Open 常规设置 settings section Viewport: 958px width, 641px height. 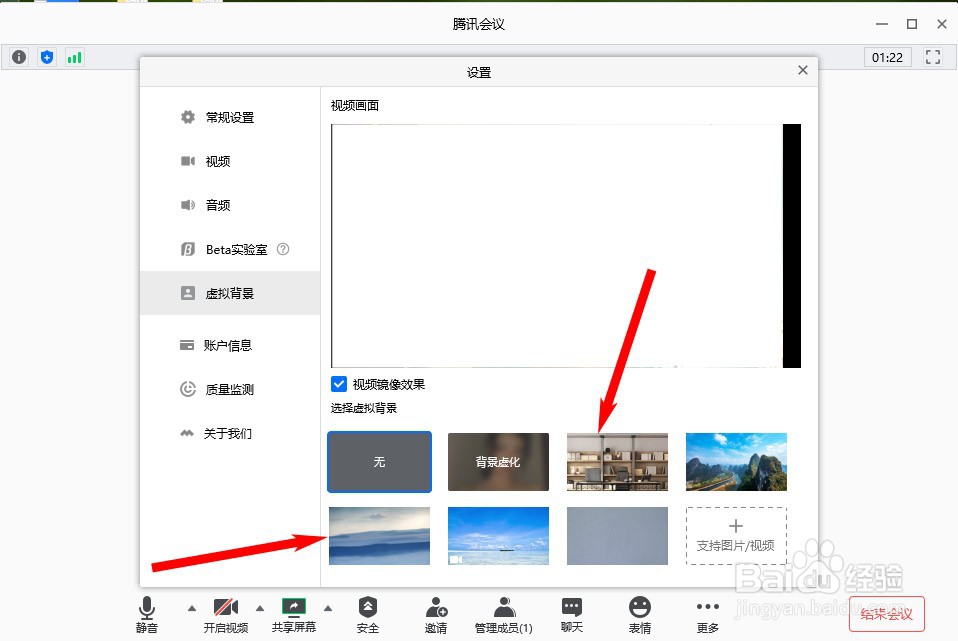pos(230,117)
